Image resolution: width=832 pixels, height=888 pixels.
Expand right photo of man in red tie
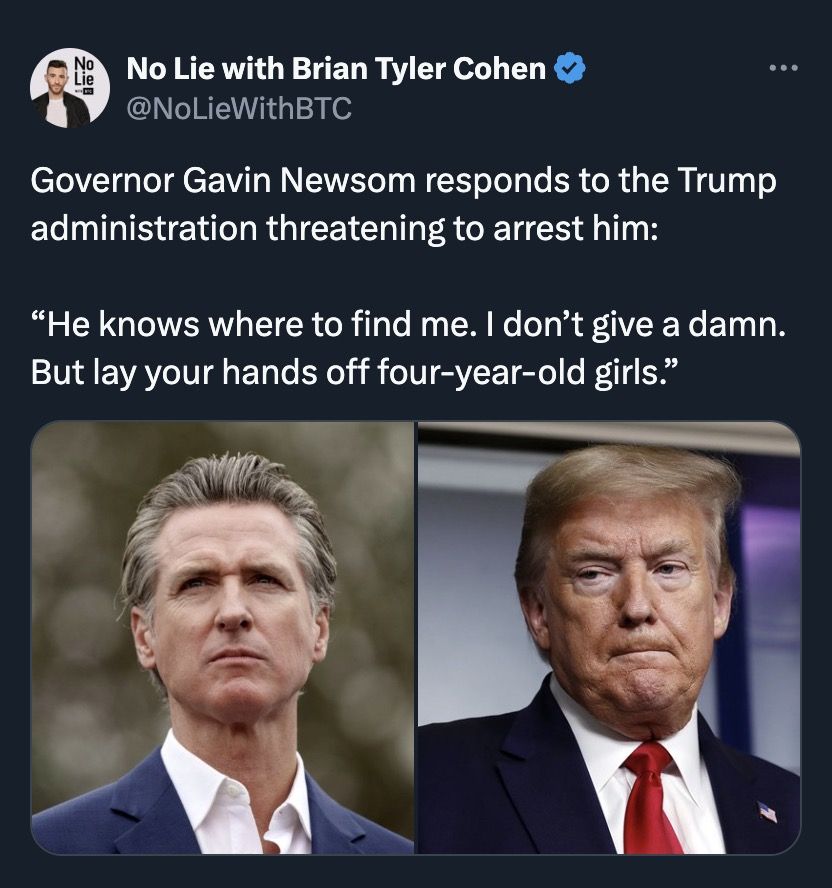609,638
